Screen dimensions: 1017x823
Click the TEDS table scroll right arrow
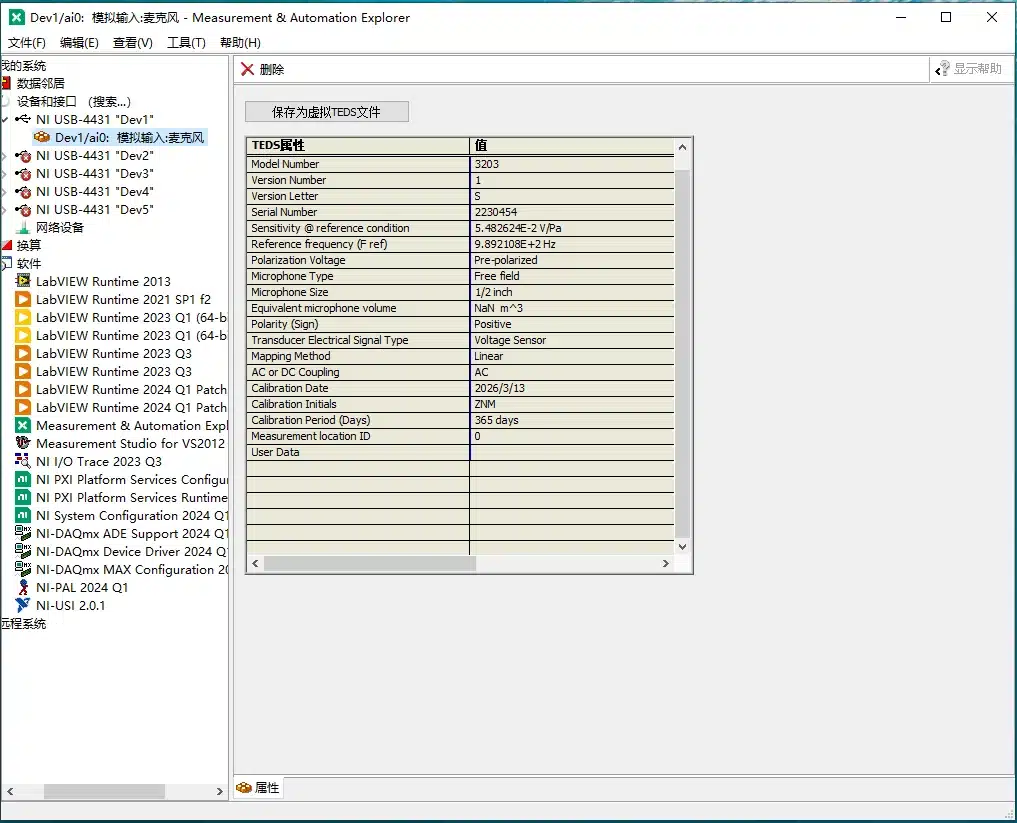[665, 564]
